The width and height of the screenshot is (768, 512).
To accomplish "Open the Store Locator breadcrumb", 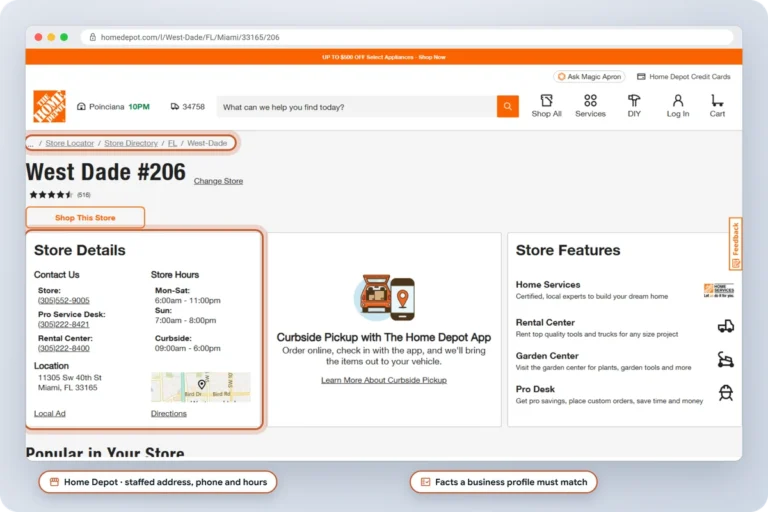I will click(x=70, y=143).
